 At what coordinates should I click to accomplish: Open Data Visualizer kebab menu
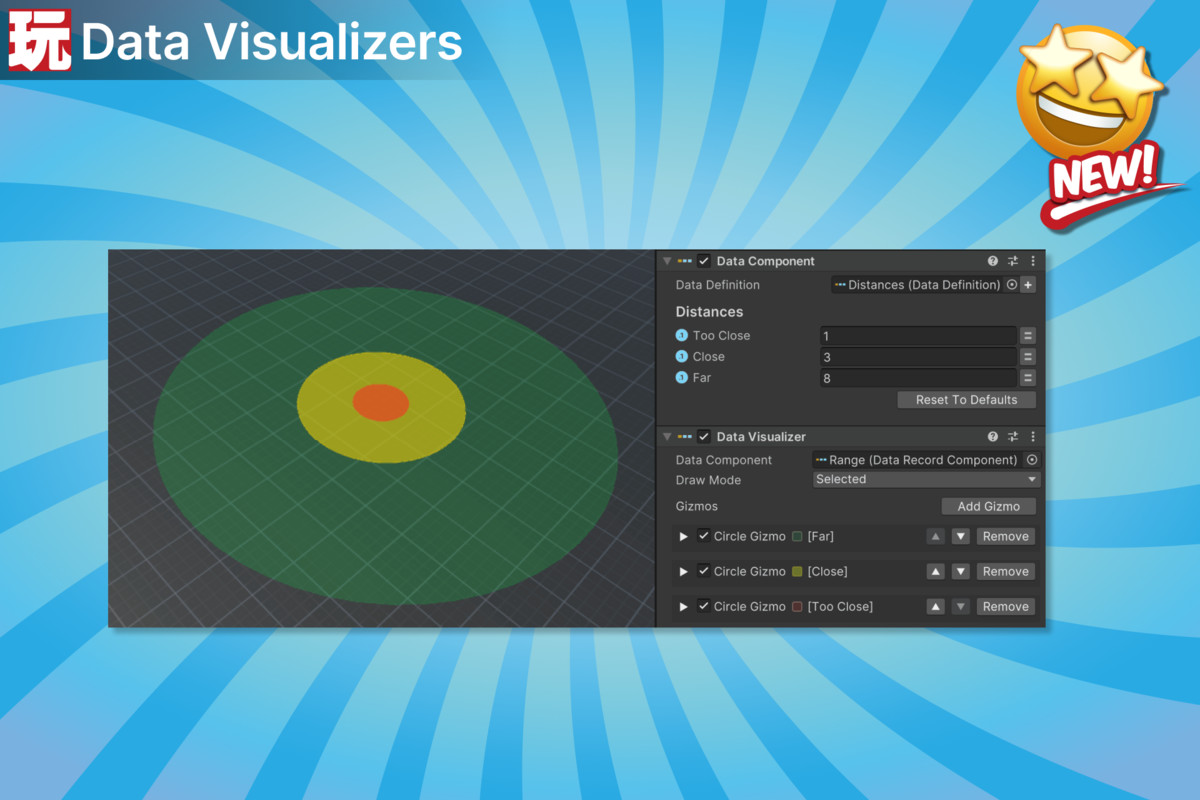point(1033,437)
